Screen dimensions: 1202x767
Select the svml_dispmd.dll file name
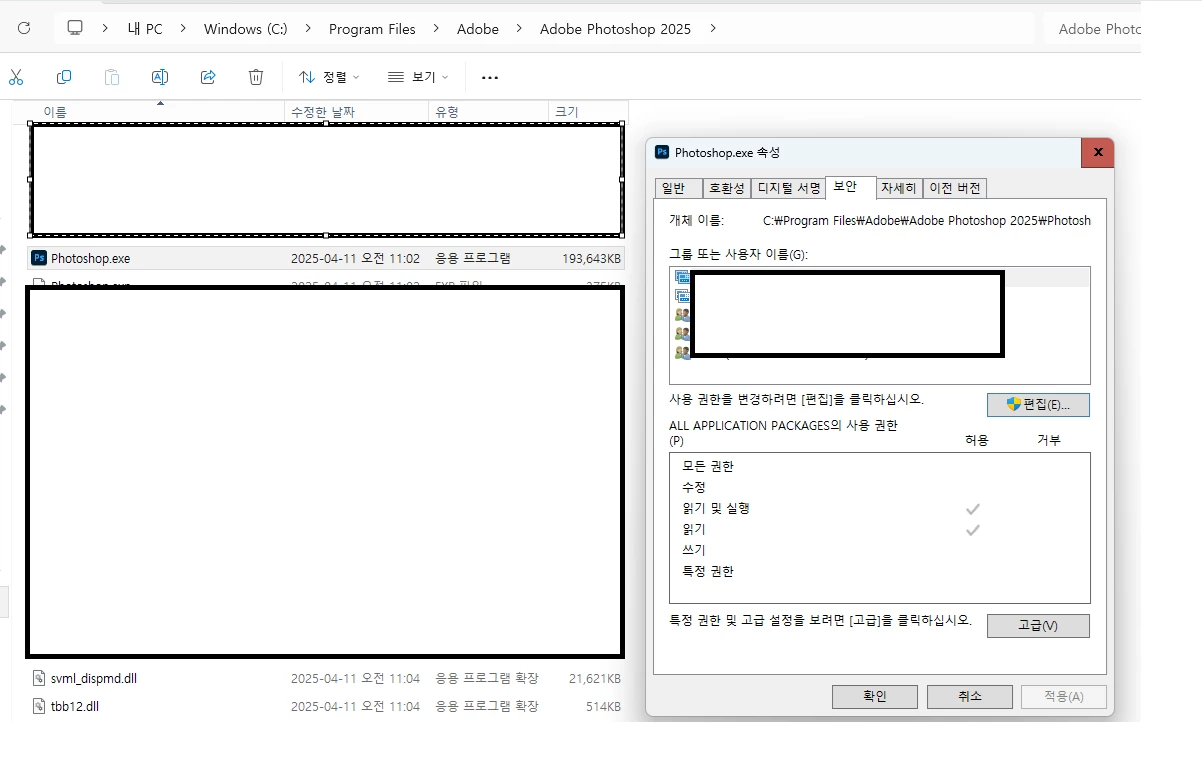pos(94,678)
